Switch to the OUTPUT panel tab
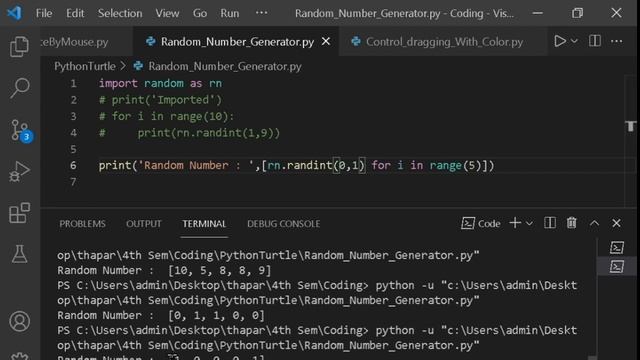 (x=144, y=224)
